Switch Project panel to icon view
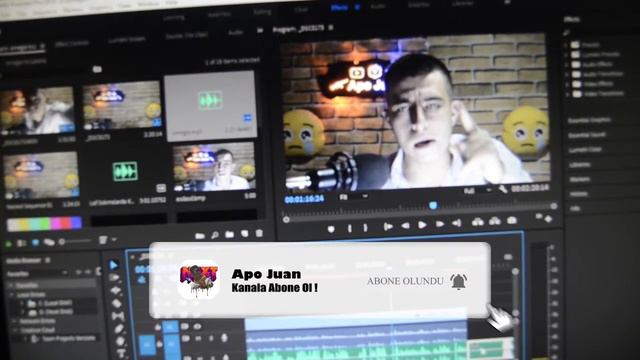Image resolution: width=640 pixels, height=360 pixels. [36, 242]
